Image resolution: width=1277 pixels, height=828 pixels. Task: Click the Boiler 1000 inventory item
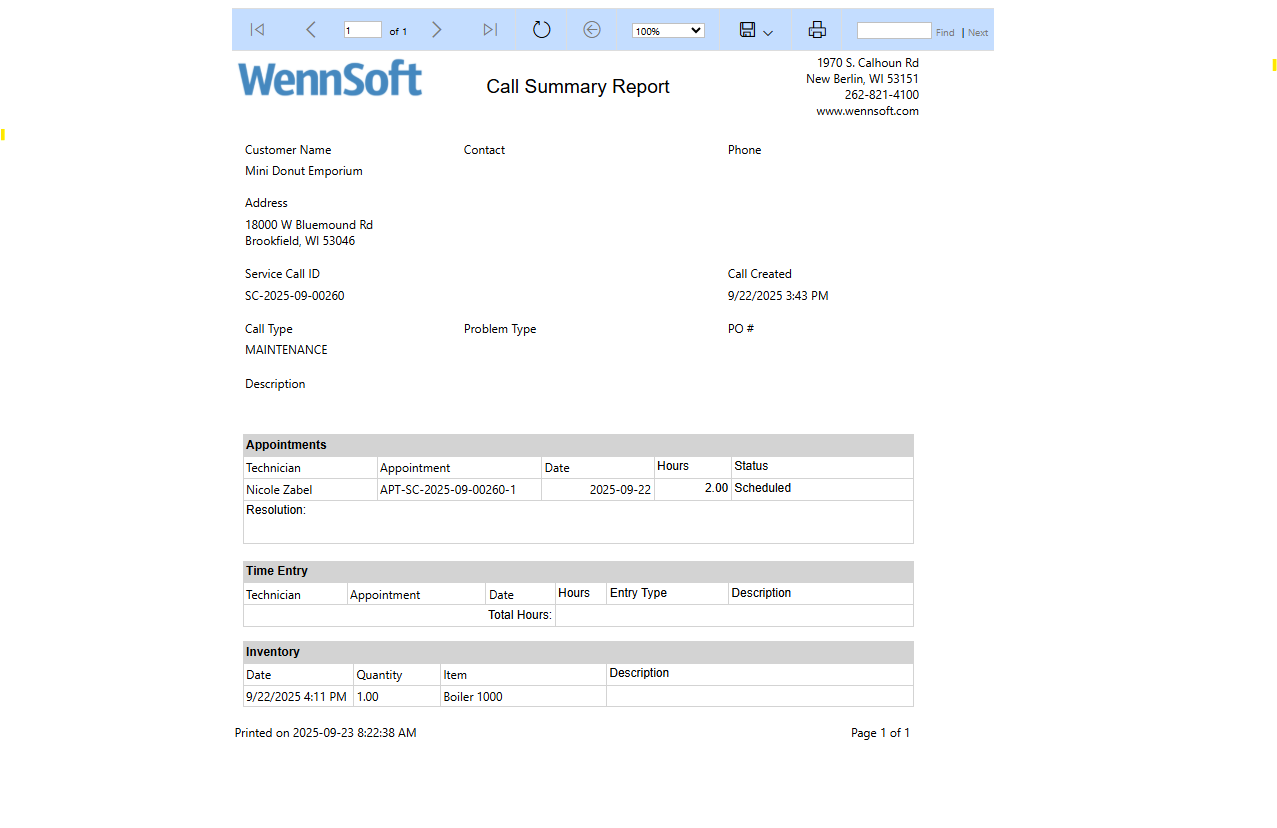(471, 696)
